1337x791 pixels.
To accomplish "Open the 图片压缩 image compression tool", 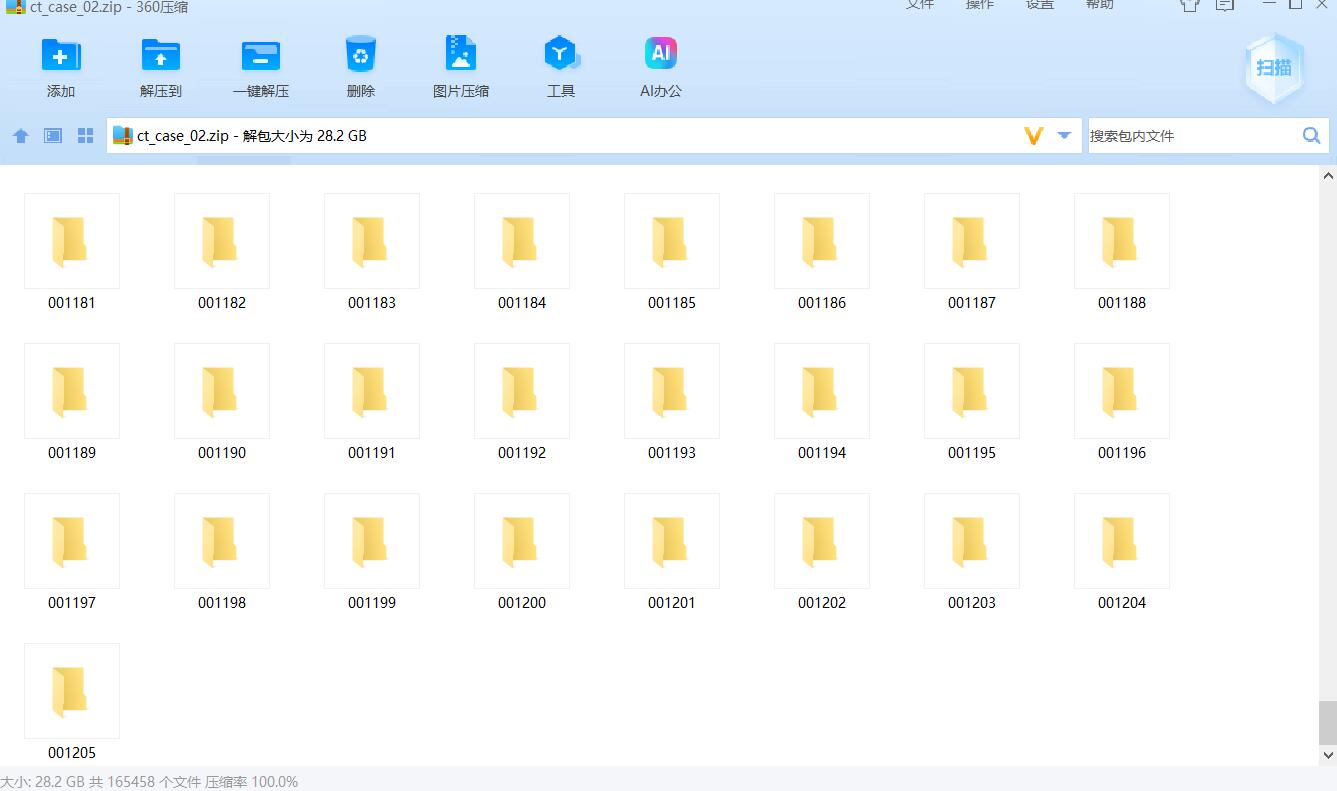I will tap(460, 56).
